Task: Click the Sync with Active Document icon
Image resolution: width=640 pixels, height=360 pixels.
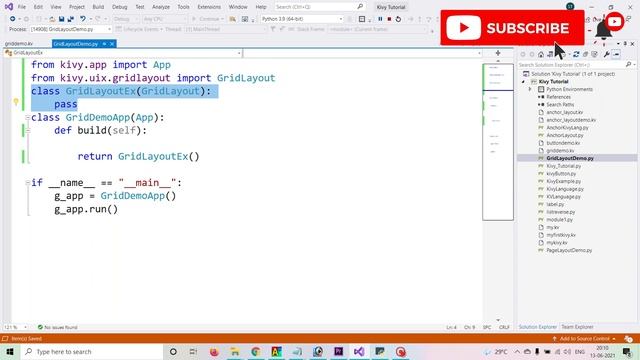Action: [576, 54]
